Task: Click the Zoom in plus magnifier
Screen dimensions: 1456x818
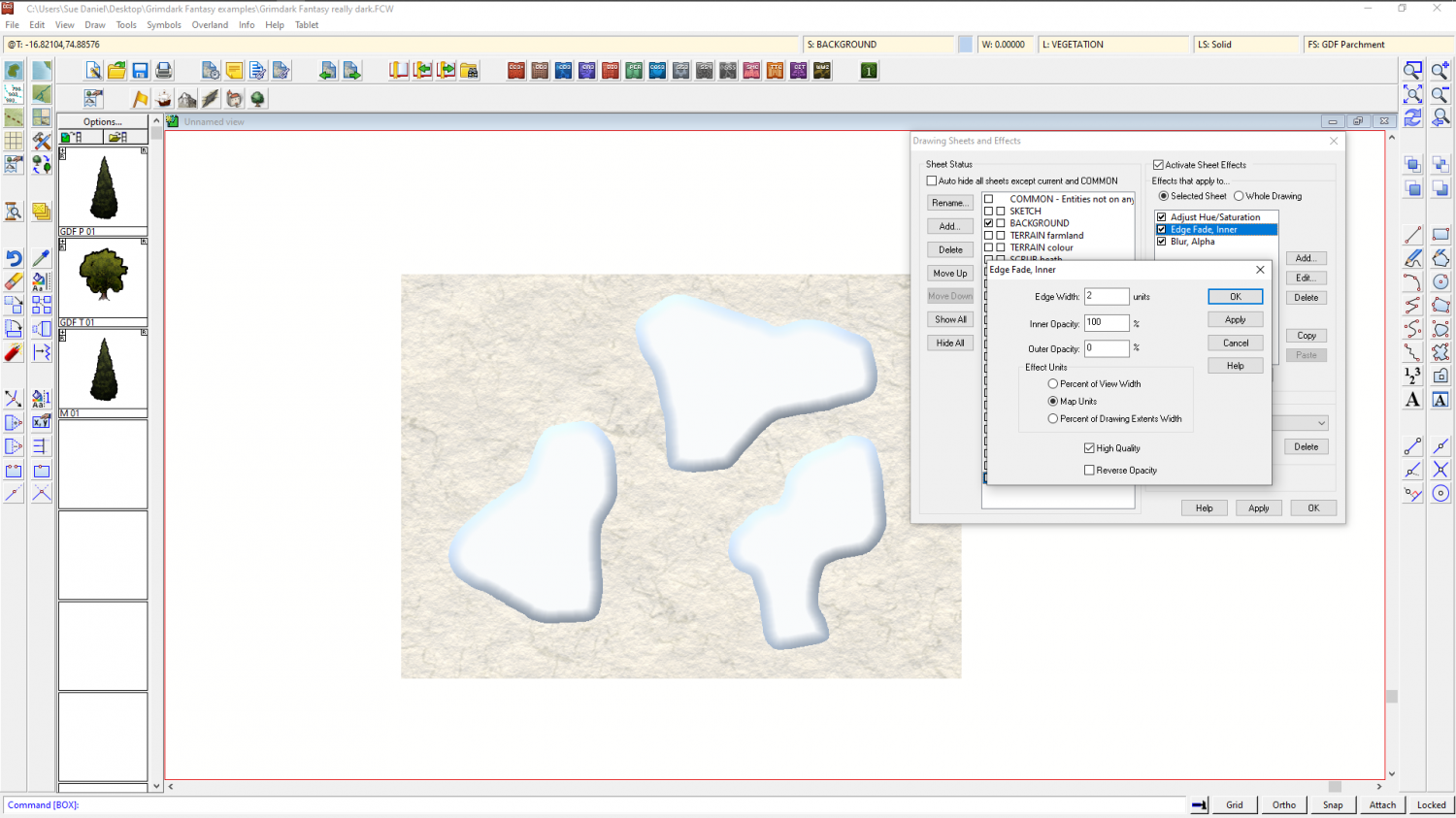Action: [1440, 71]
